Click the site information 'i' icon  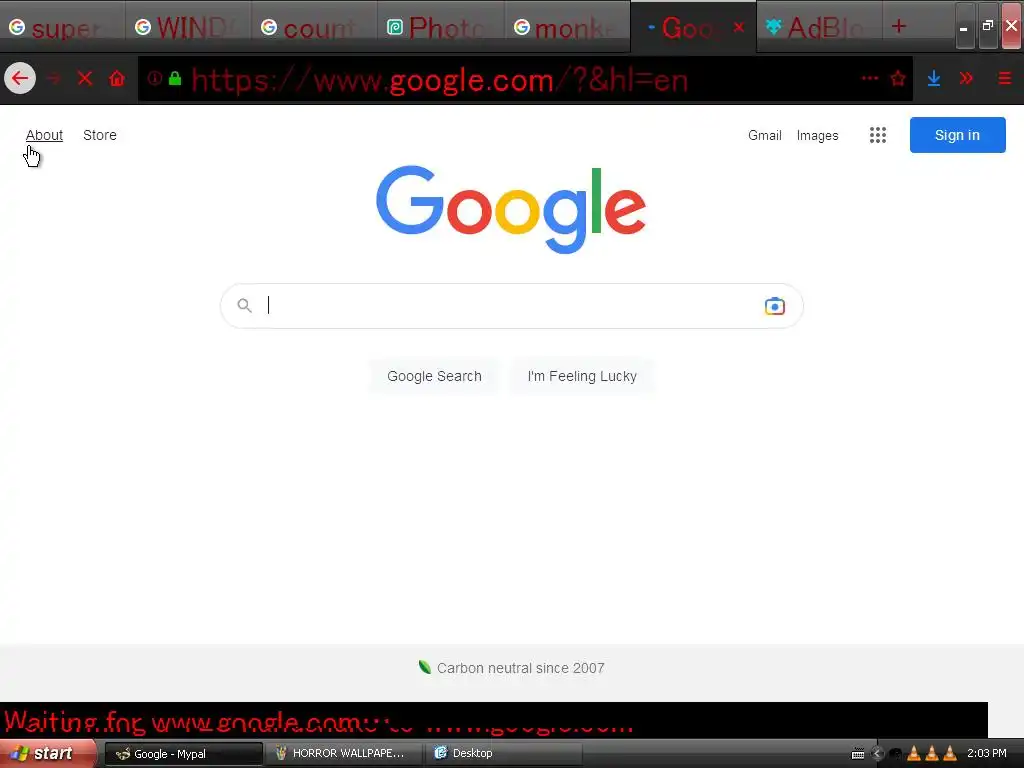click(x=155, y=78)
